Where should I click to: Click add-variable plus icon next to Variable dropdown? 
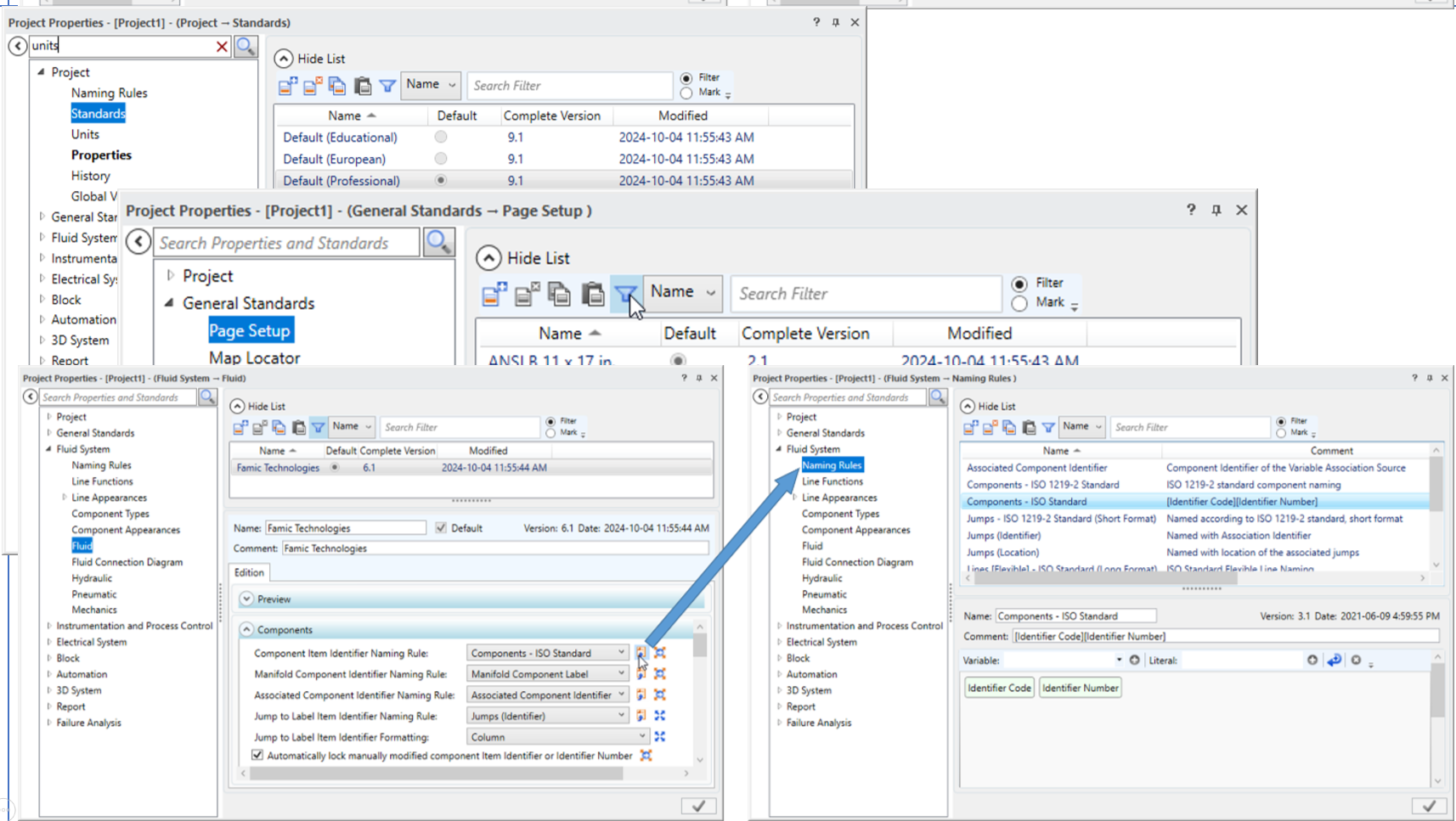coord(1134,661)
